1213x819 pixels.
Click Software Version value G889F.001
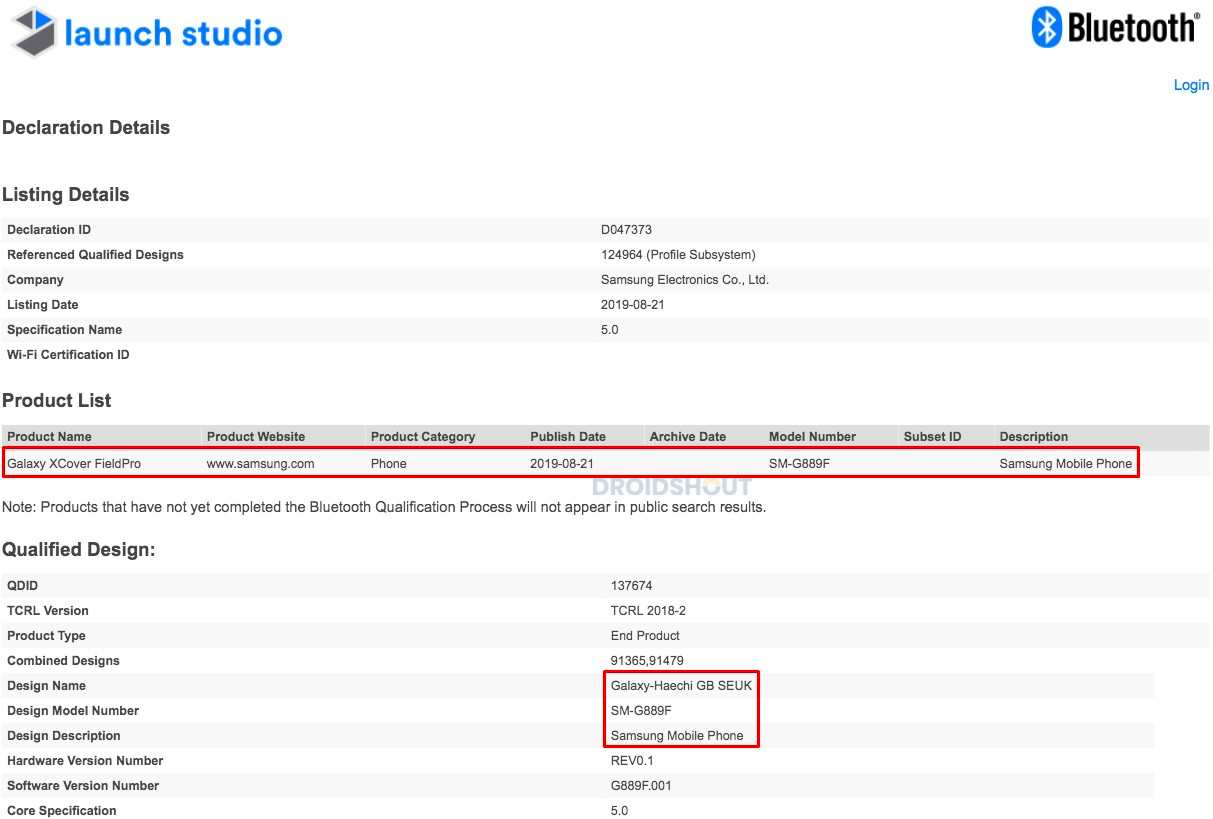click(x=641, y=786)
